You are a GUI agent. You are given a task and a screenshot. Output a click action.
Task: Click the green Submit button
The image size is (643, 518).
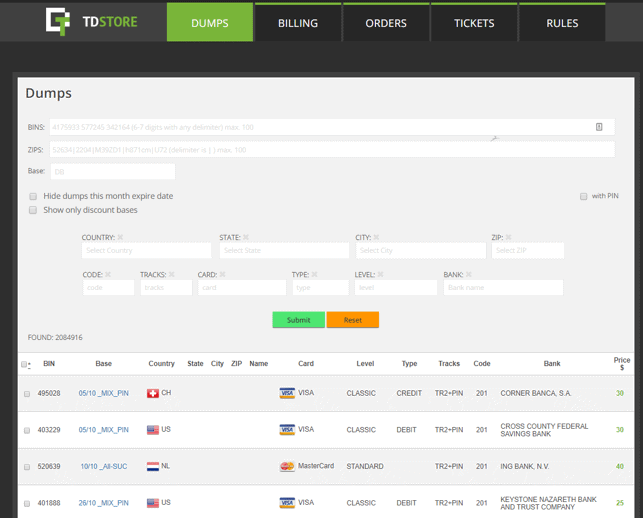[299, 320]
